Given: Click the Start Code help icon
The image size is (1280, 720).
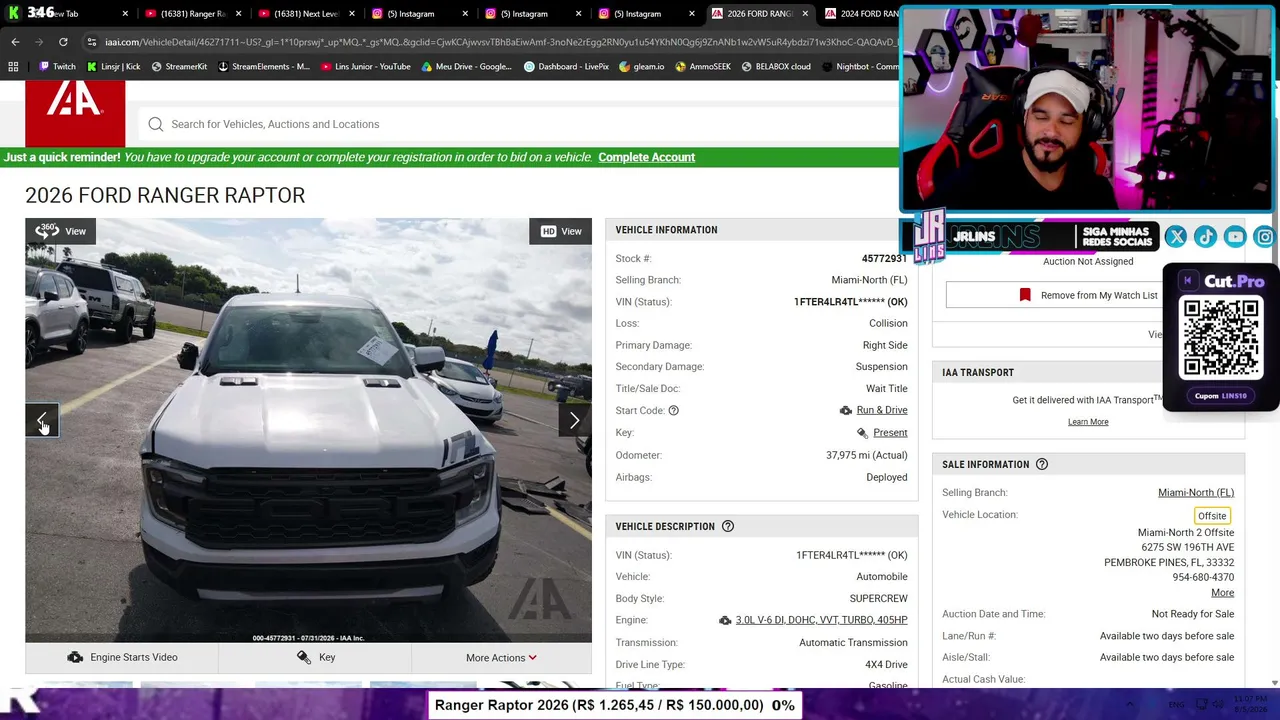Looking at the screenshot, I should point(673,410).
